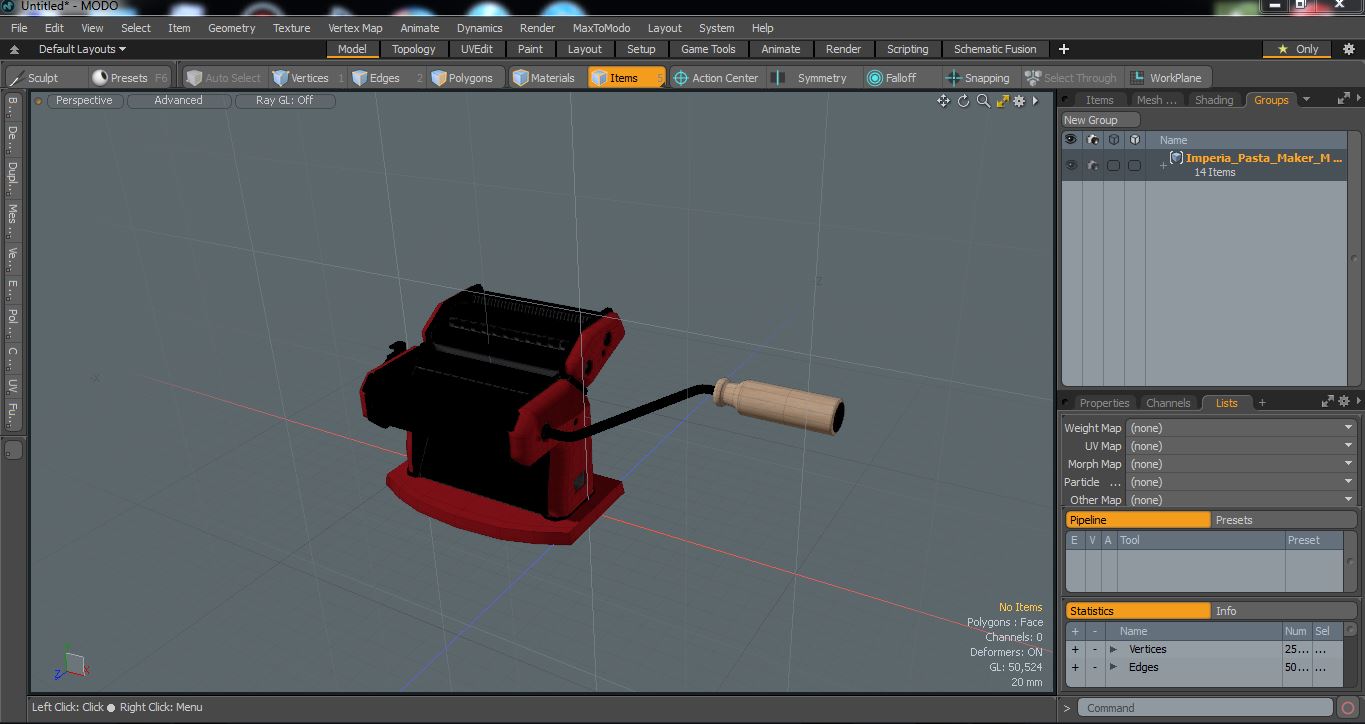Open the MaxToModo menu
The width and height of the screenshot is (1365, 724).
click(x=601, y=28)
